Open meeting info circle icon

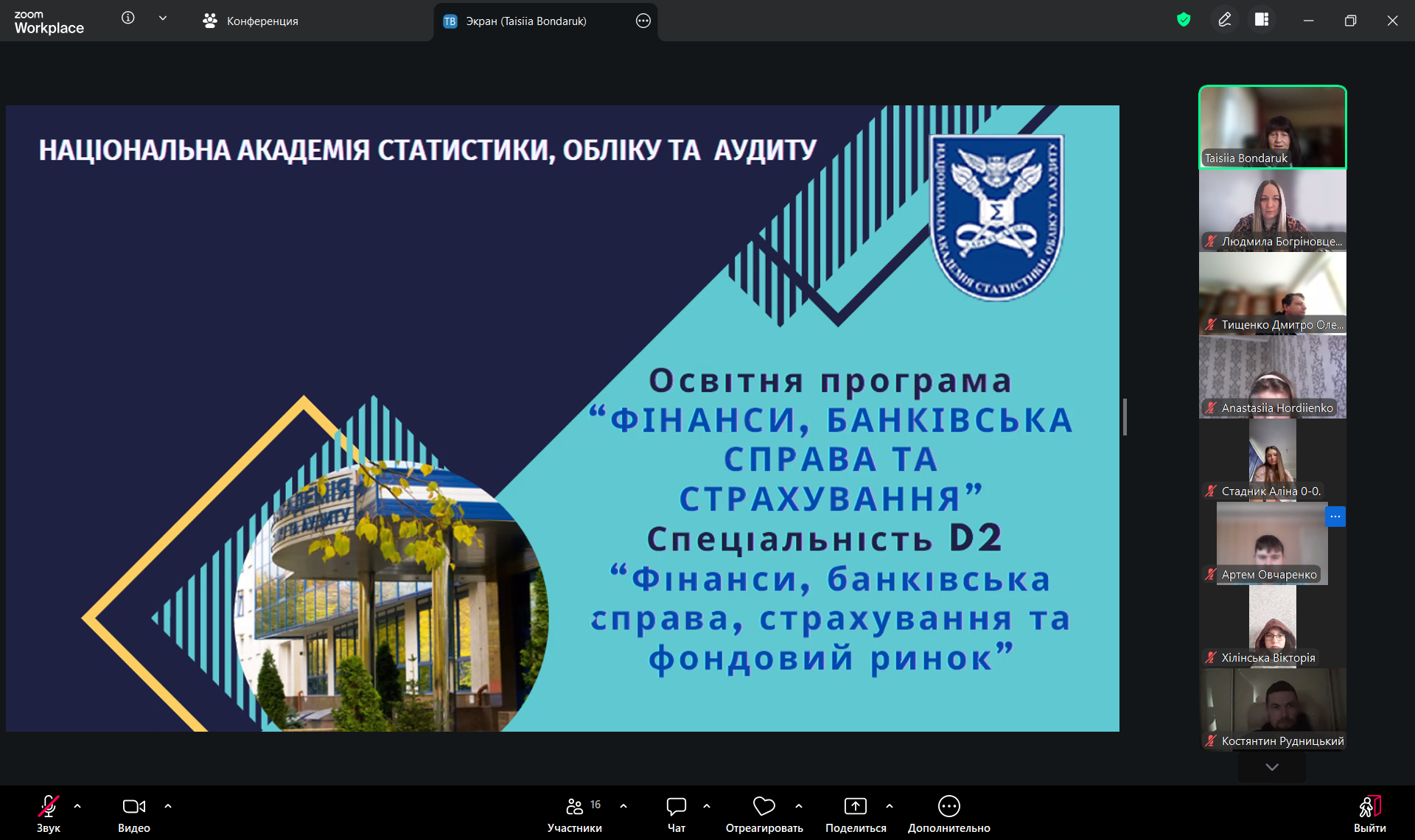[128, 18]
